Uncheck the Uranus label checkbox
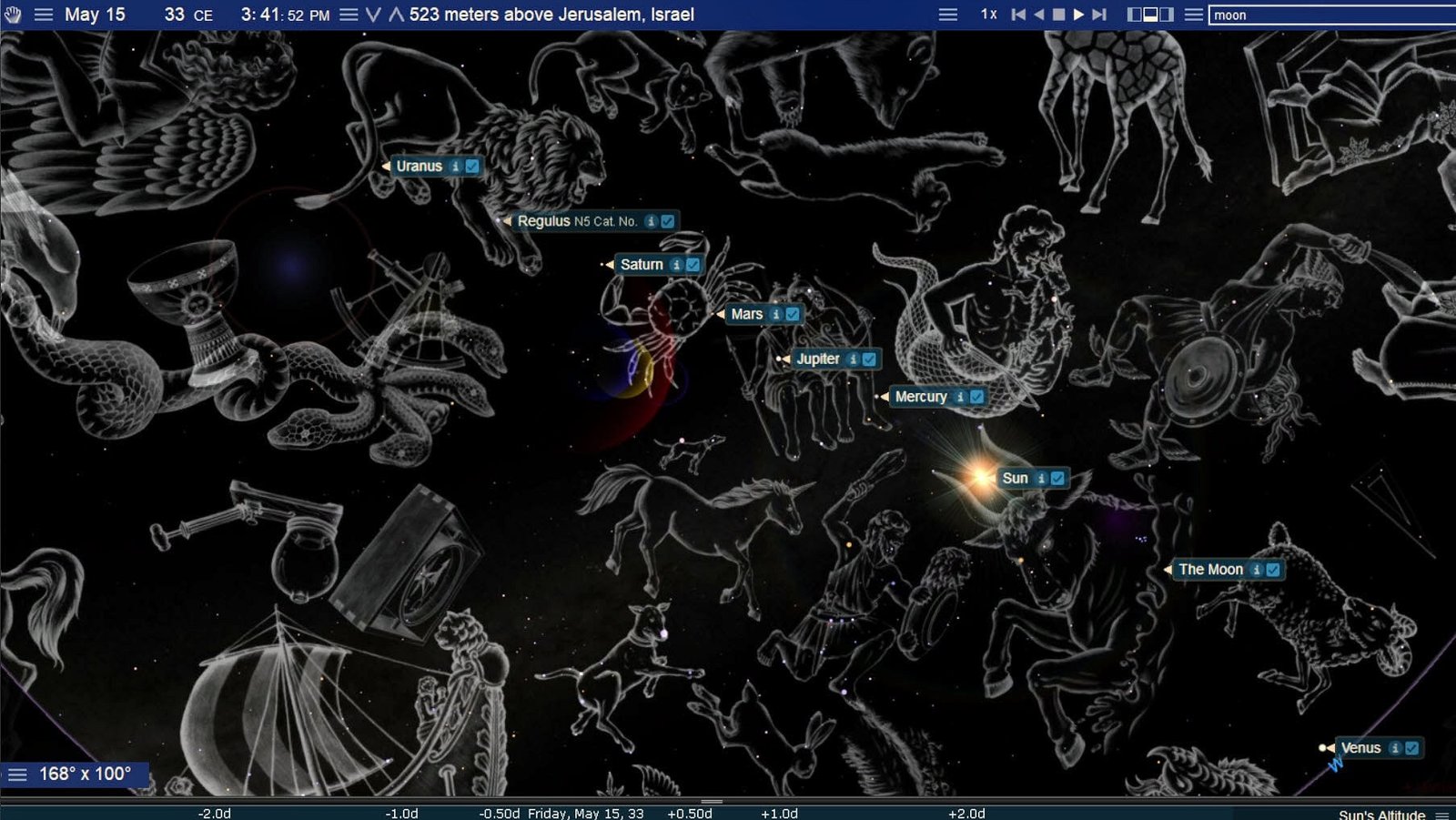Viewport: 1456px width, 820px height. click(x=471, y=167)
